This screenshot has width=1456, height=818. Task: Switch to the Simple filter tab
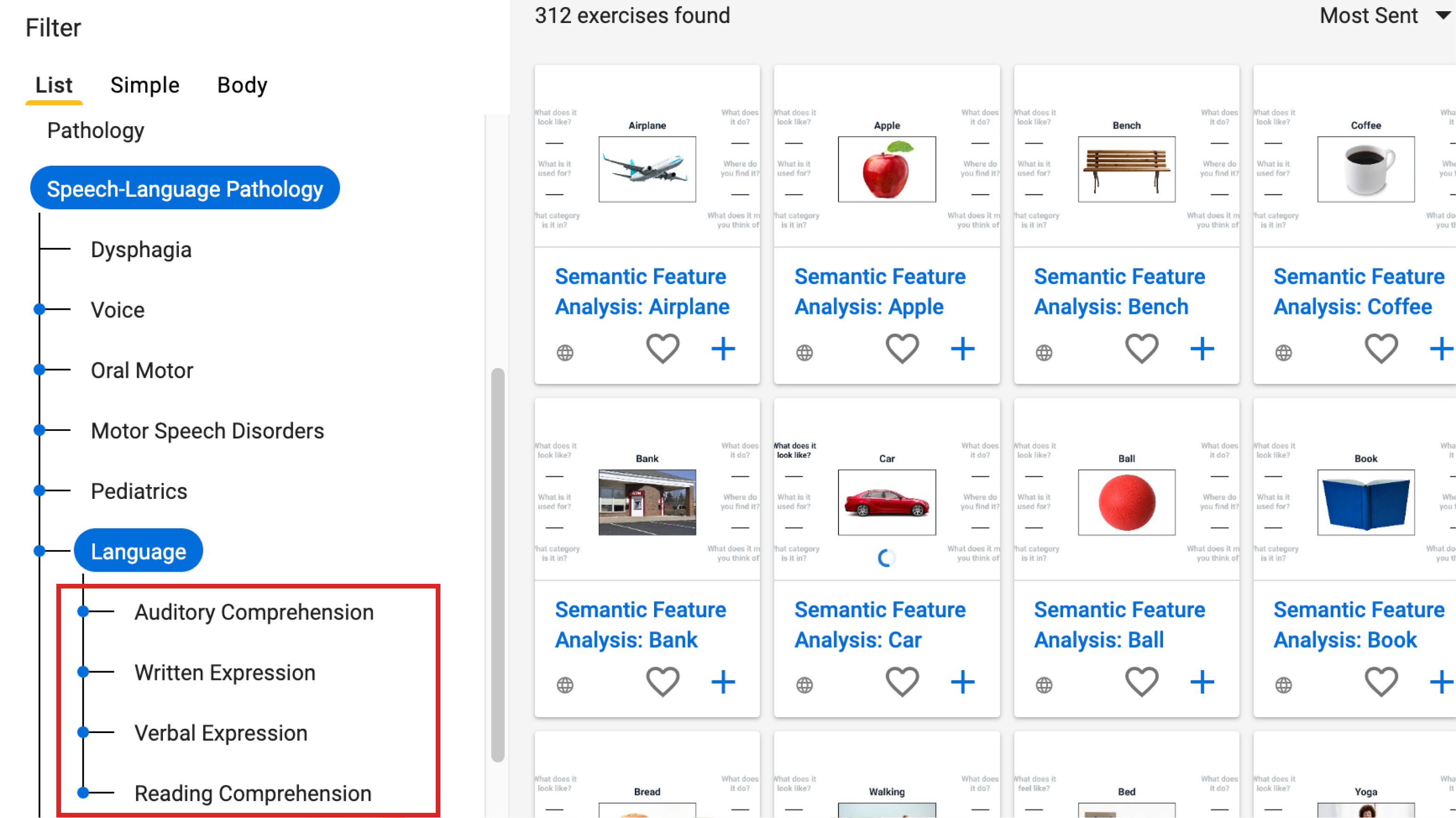(x=145, y=85)
